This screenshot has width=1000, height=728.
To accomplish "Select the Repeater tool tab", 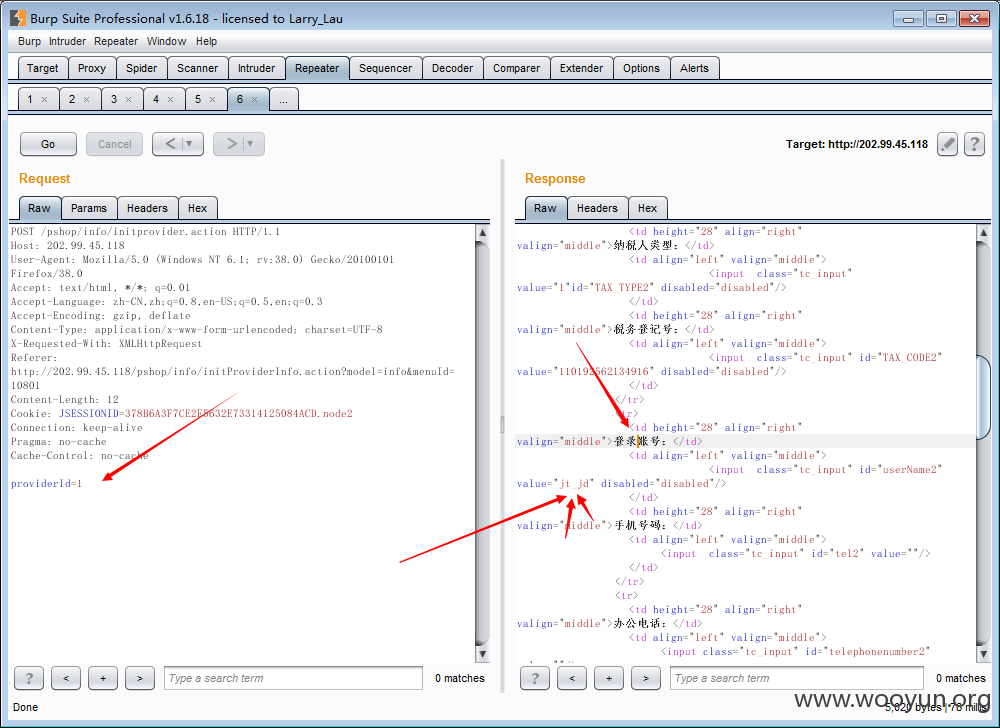I will (317, 68).
